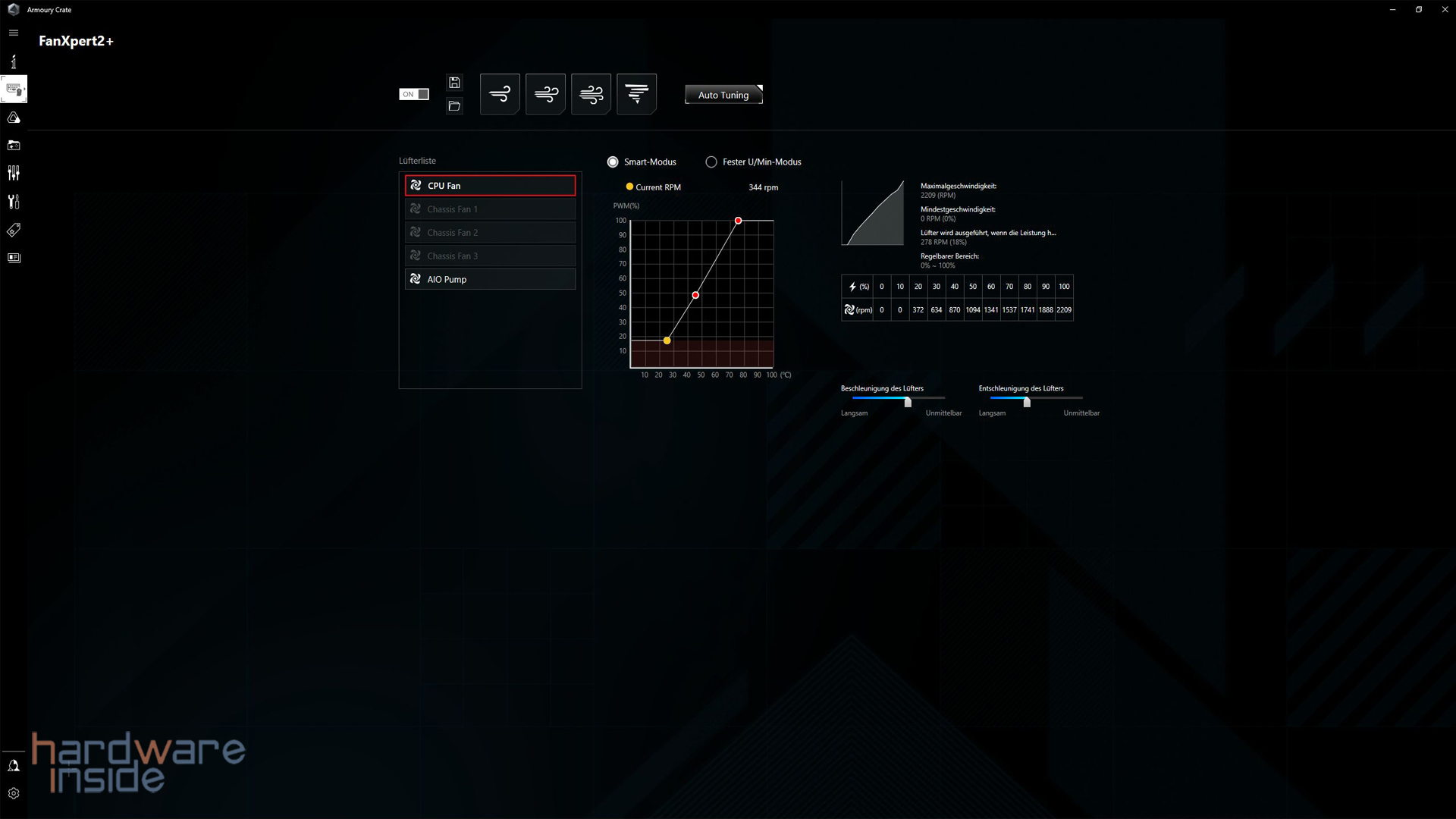Open the tools and utilities sidebar icon
The image size is (1456, 819).
pos(13,201)
